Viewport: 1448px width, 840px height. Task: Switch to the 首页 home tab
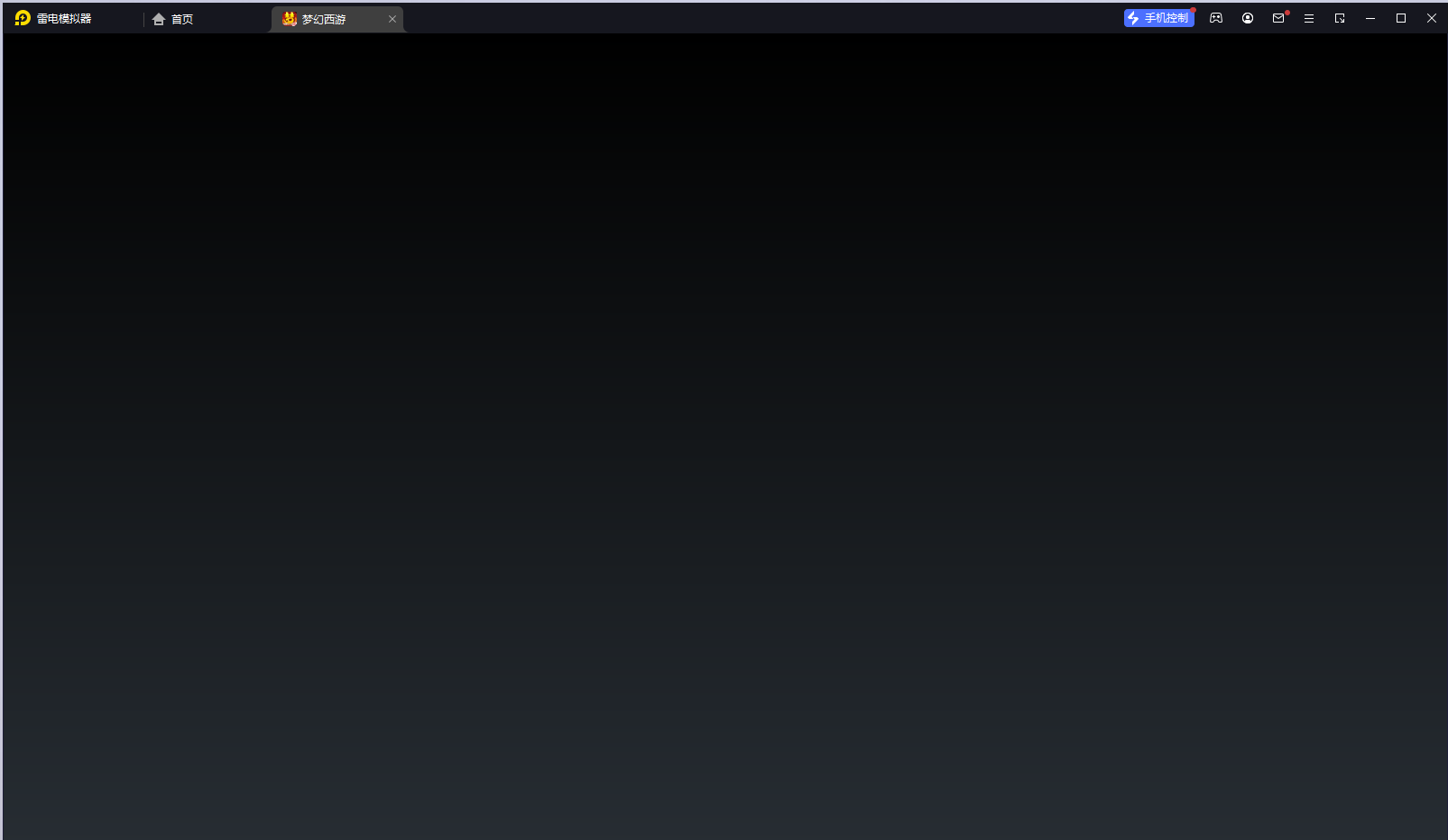pos(182,19)
